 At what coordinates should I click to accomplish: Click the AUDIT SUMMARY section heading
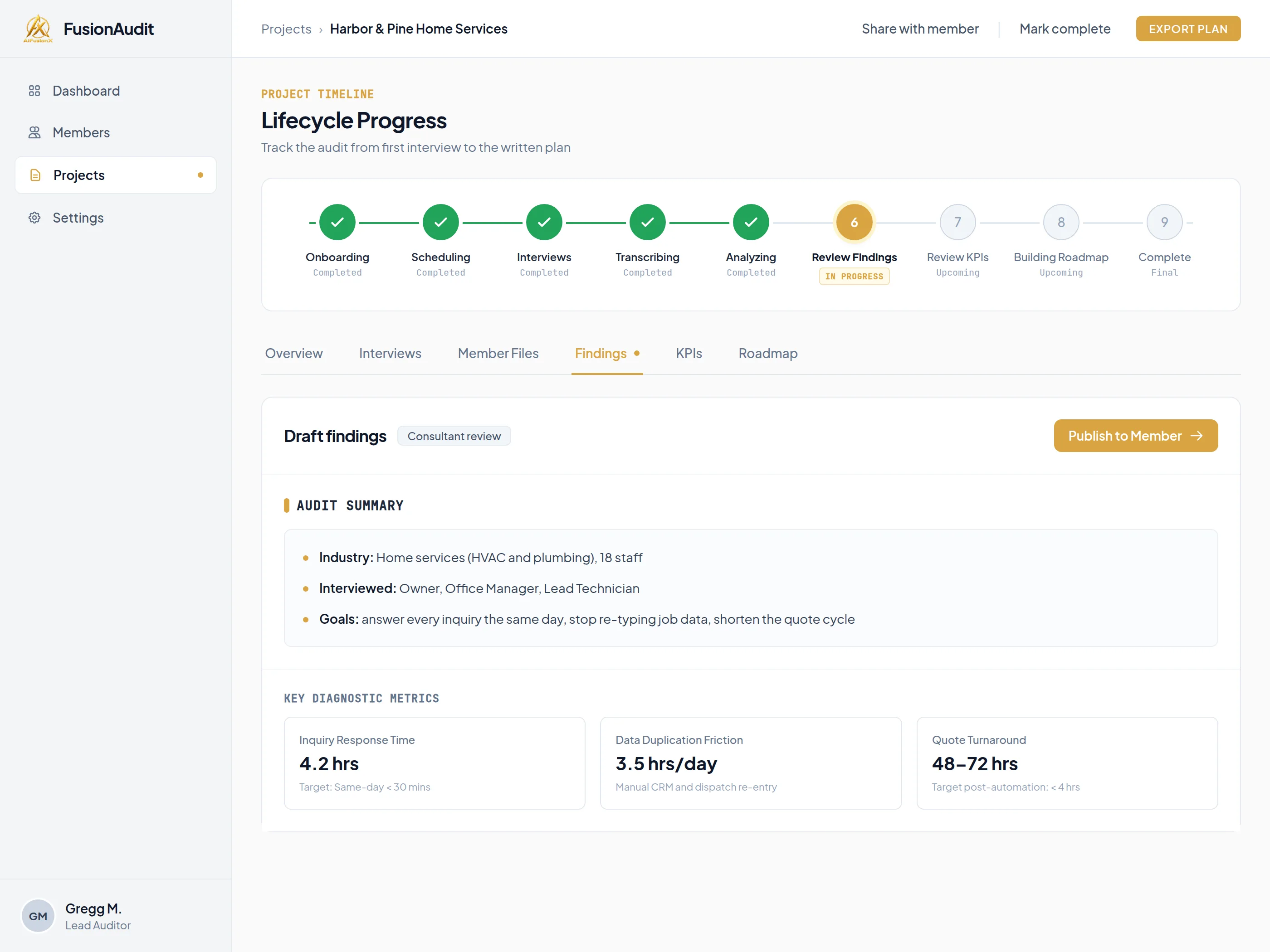350,505
